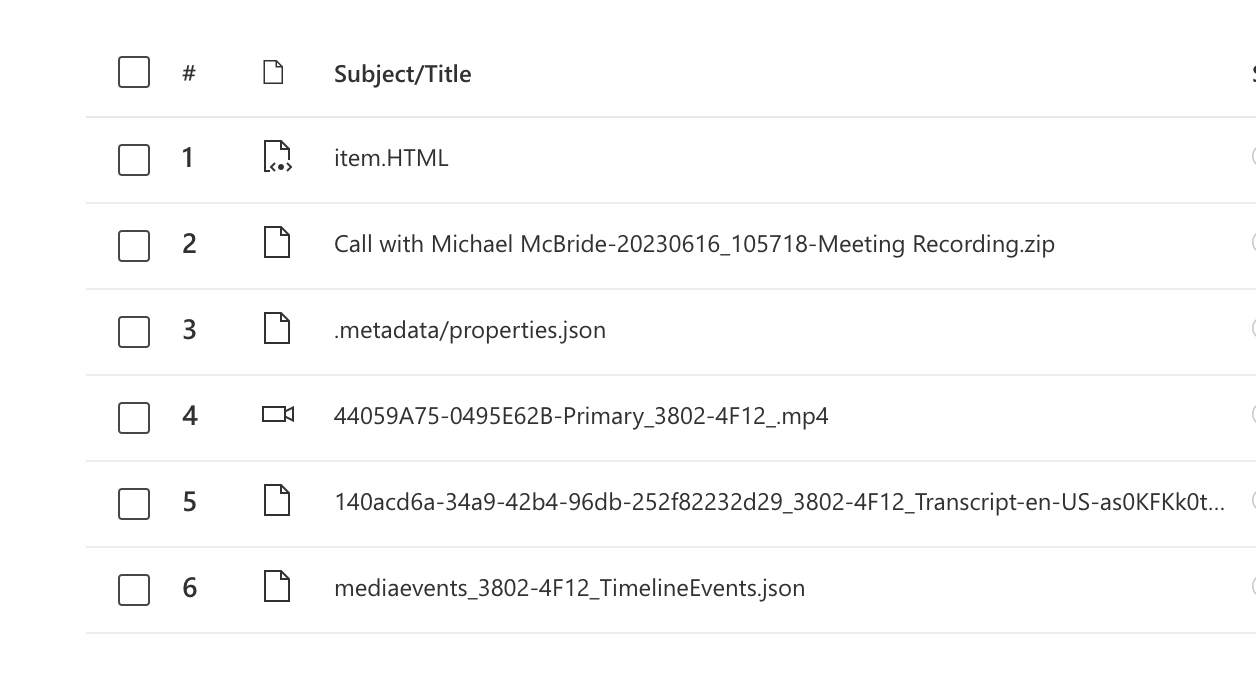
Task: Open Call with Michael McBride Meeting Recording.zip
Action: 694,244
